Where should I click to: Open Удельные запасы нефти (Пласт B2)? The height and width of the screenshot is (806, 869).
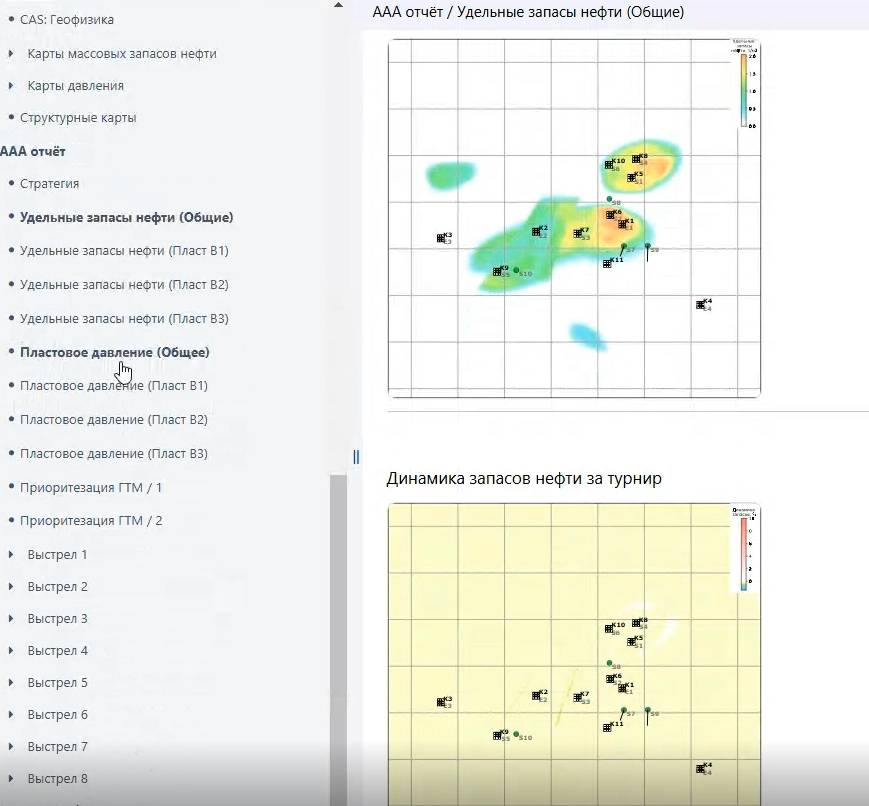click(x=124, y=284)
